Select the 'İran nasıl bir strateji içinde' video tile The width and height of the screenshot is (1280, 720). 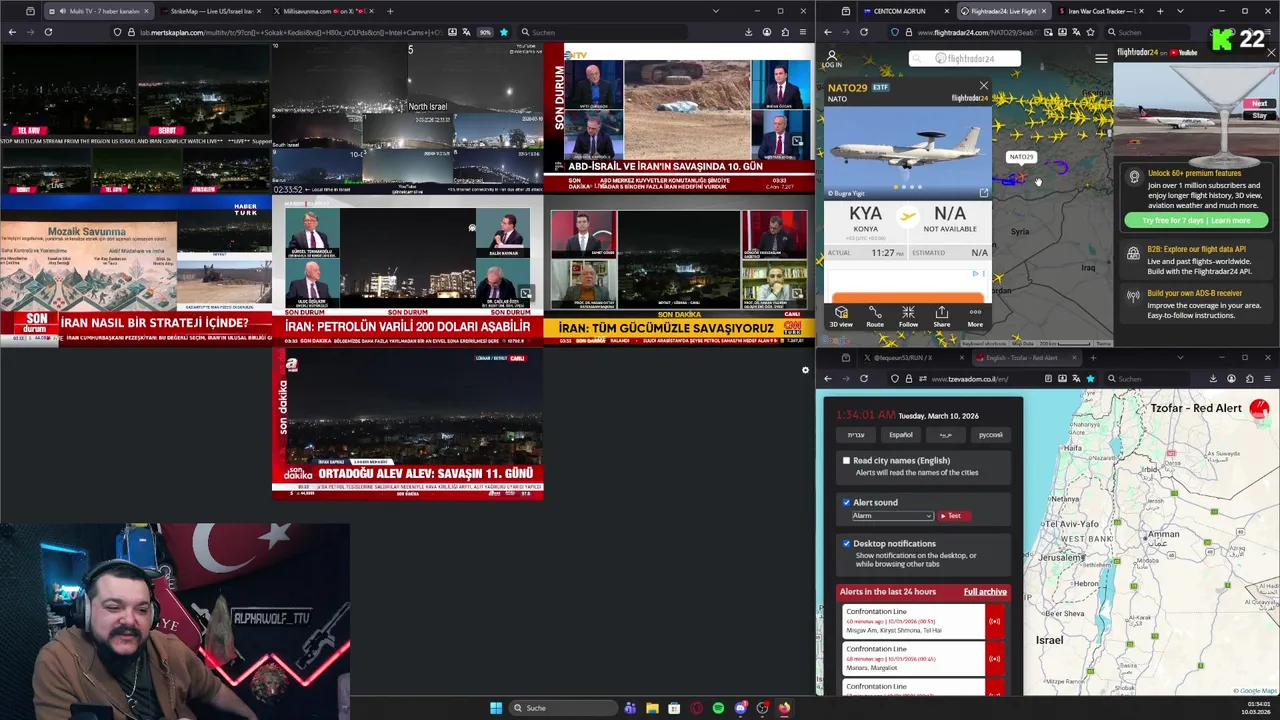(135, 269)
